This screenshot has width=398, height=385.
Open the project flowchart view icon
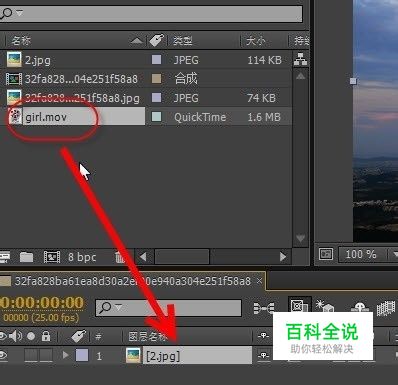coord(301,59)
